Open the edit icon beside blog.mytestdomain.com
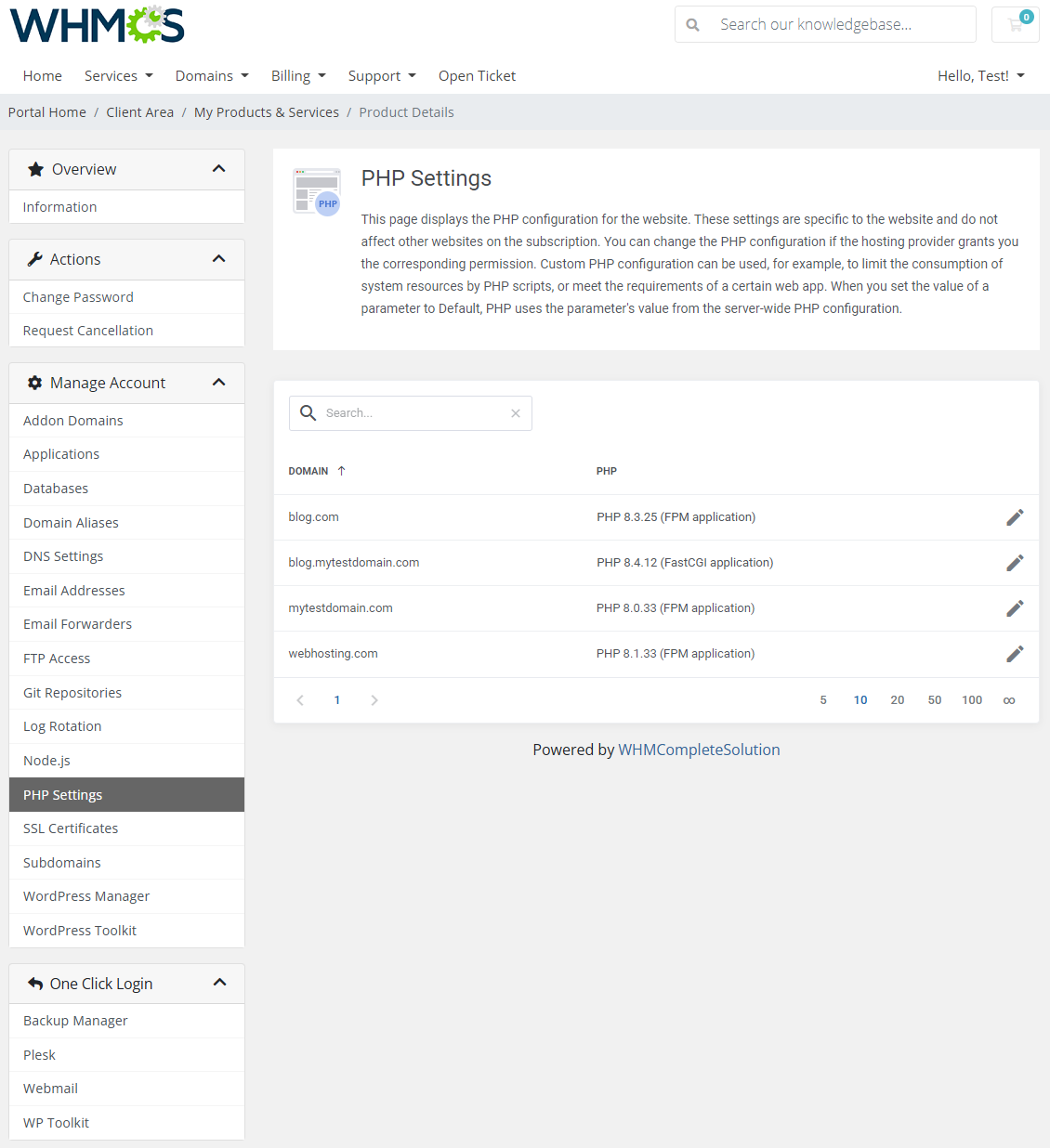The image size is (1050, 1148). click(x=1015, y=563)
